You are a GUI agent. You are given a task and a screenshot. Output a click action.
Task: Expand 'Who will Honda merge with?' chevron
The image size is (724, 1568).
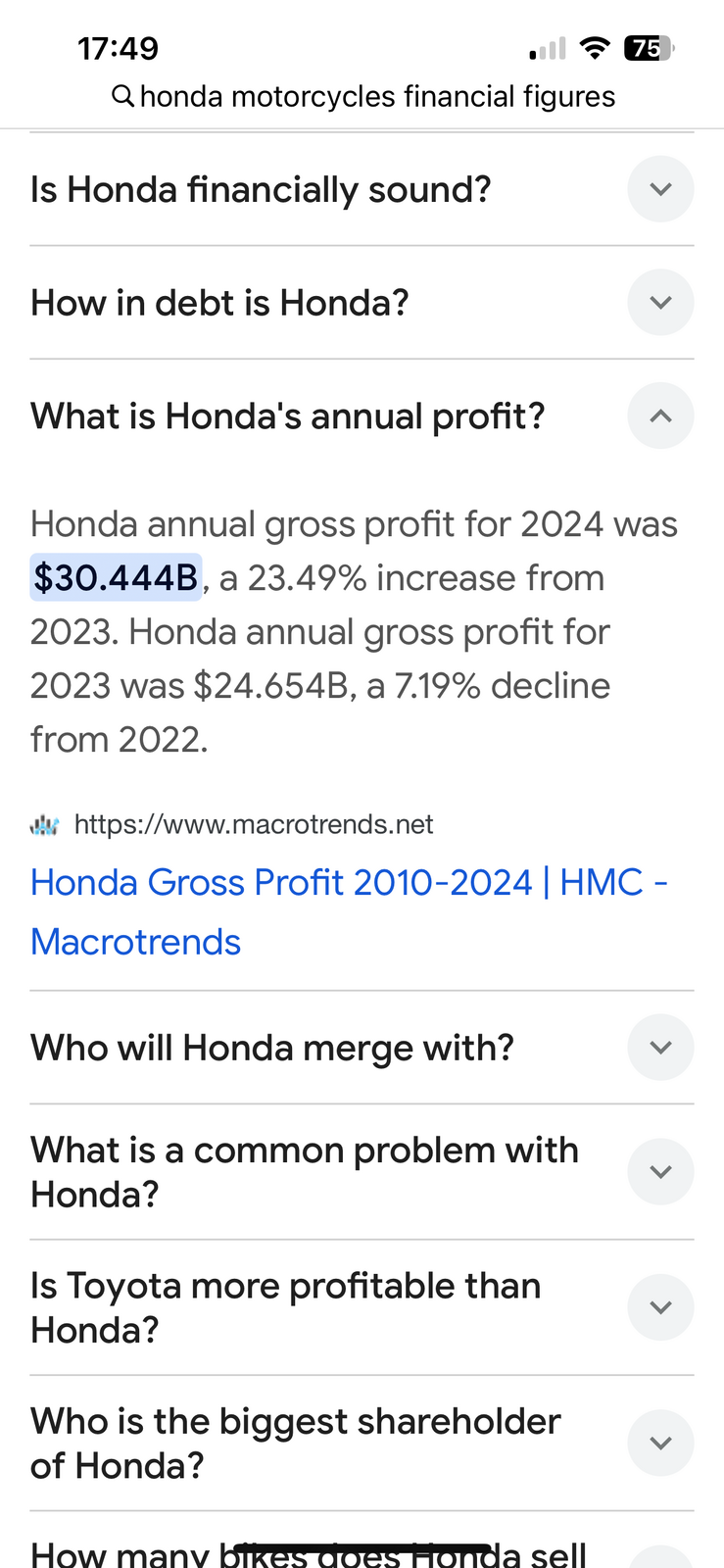click(660, 1048)
